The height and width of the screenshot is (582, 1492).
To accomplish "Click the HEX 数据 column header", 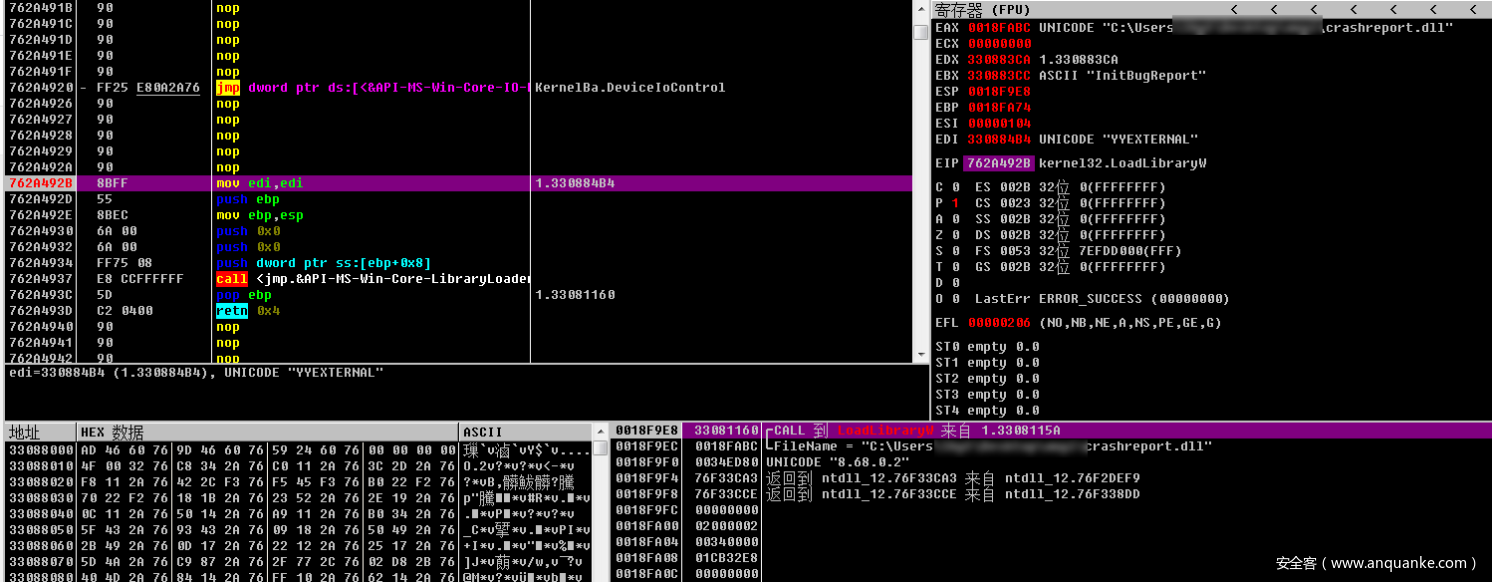I will [x=112, y=432].
